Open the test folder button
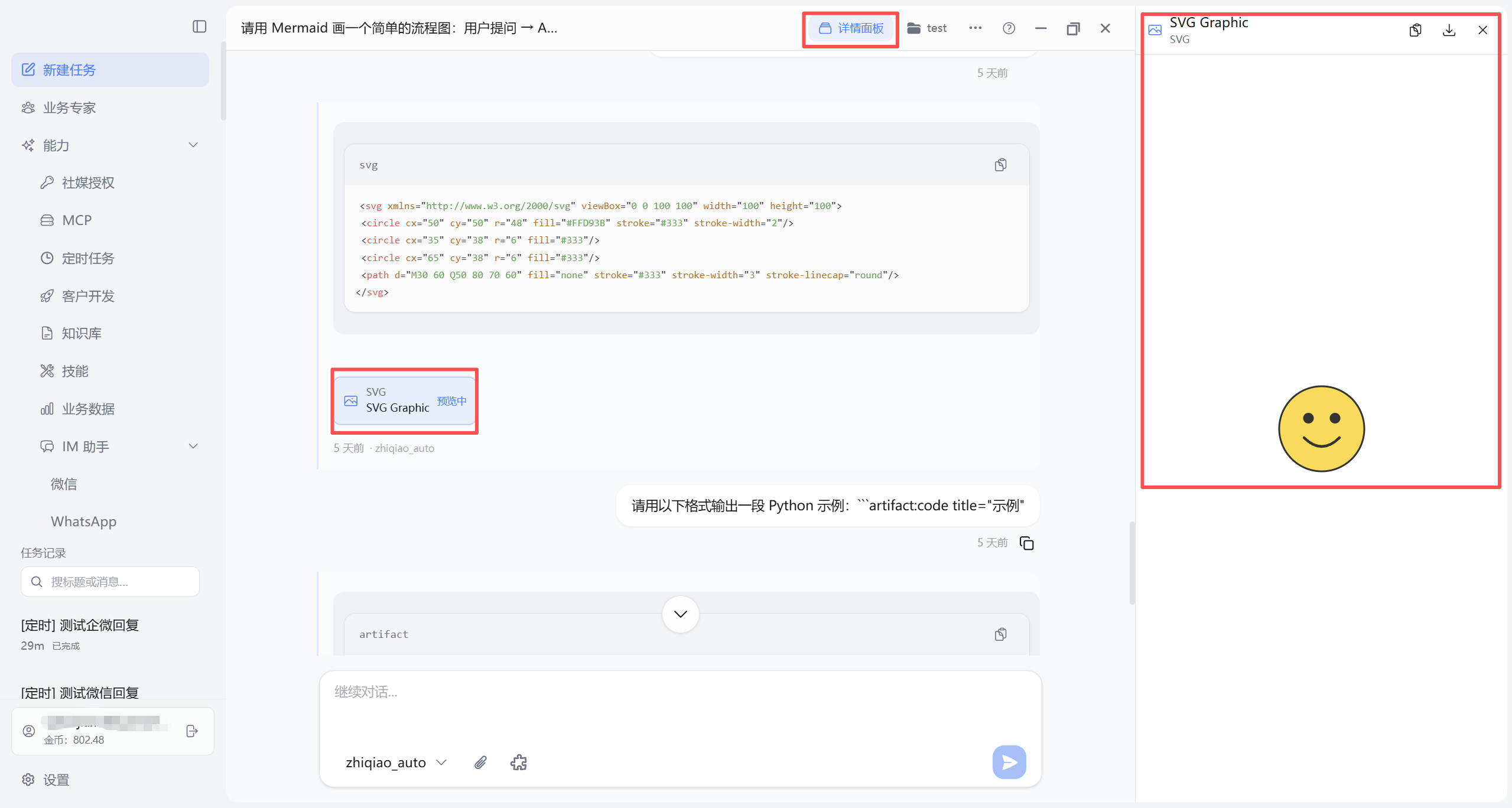 tap(927, 28)
